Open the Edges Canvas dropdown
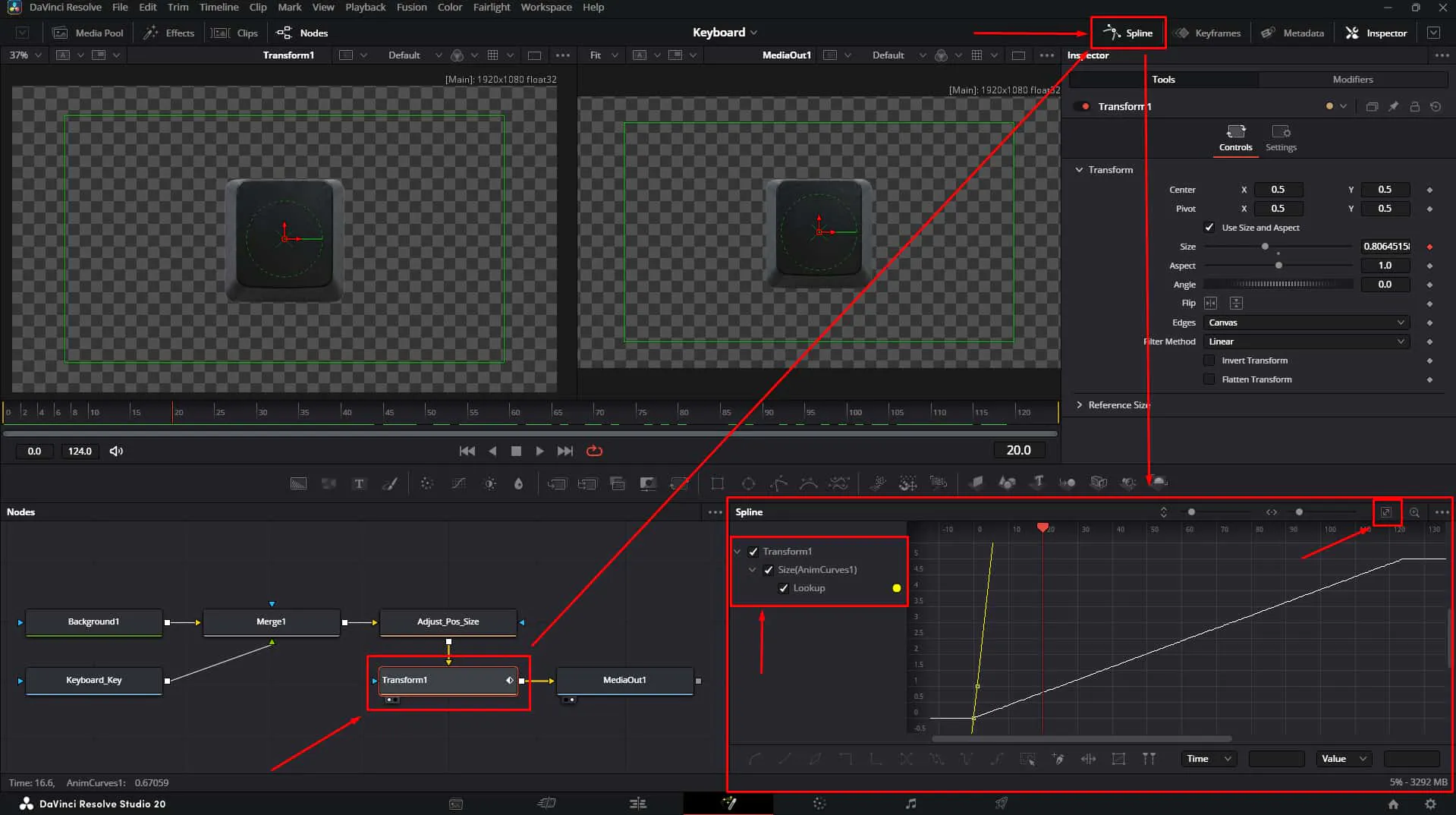This screenshot has height=815, width=1456. 1307,323
